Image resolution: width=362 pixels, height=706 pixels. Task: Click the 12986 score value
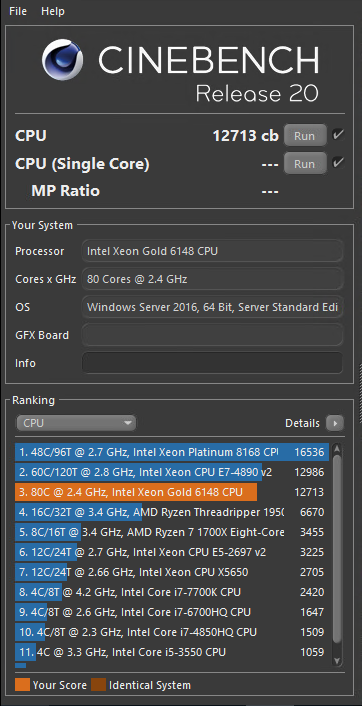[309, 472]
